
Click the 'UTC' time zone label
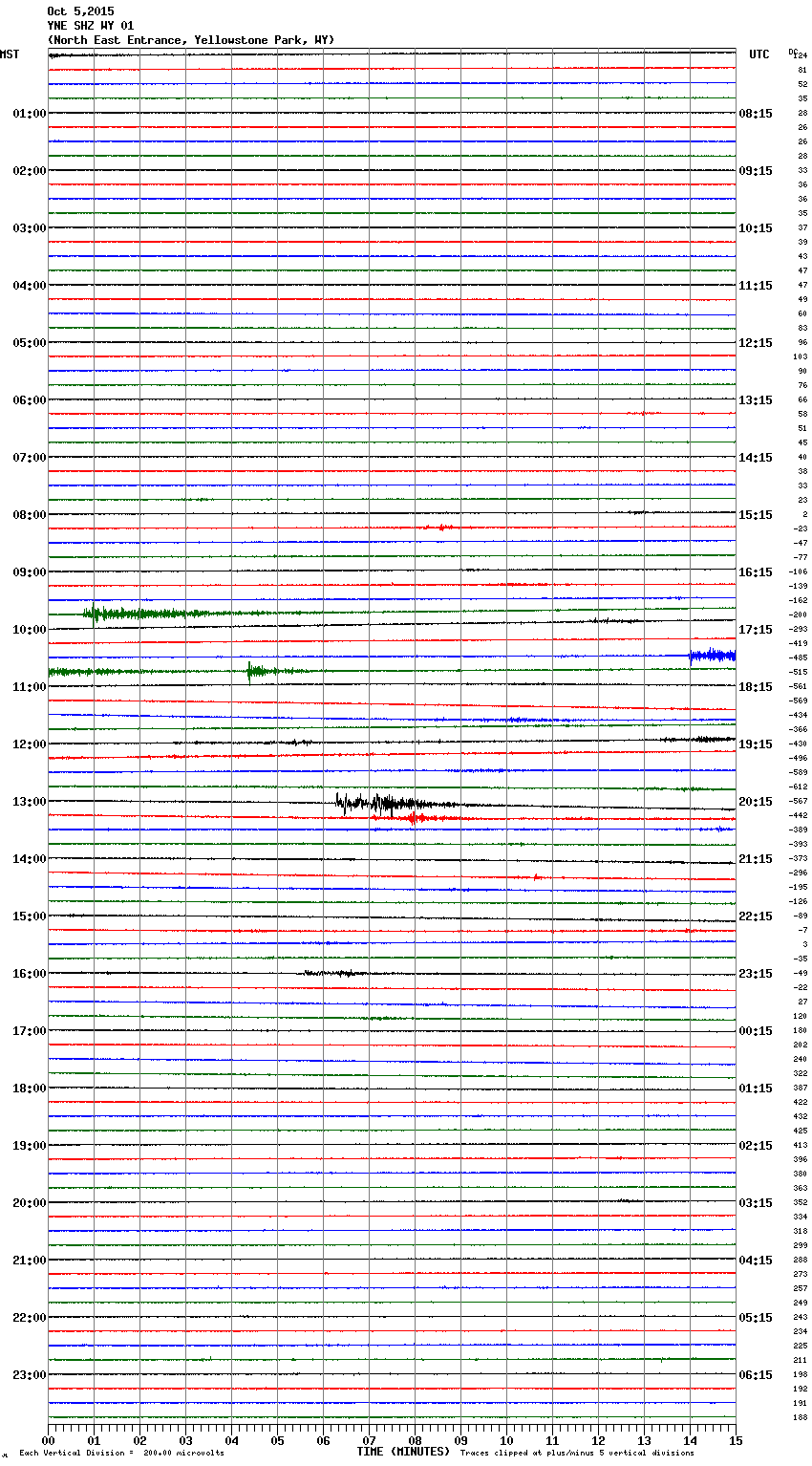pyautogui.click(x=759, y=54)
